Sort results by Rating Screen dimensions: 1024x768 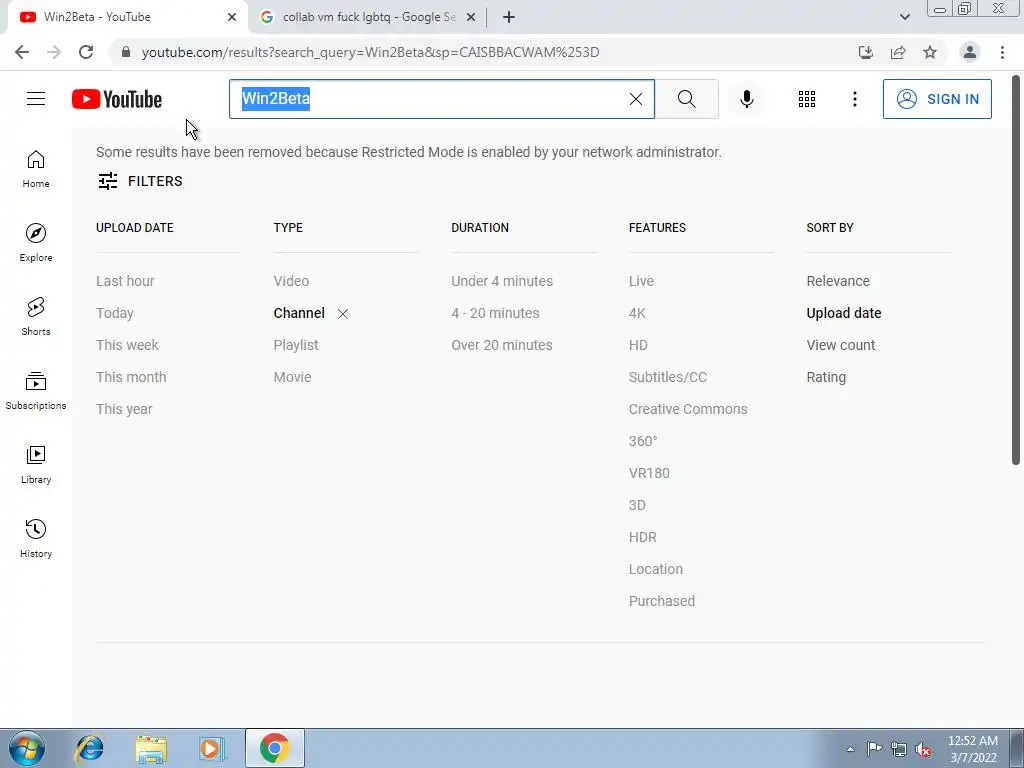[826, 377]
